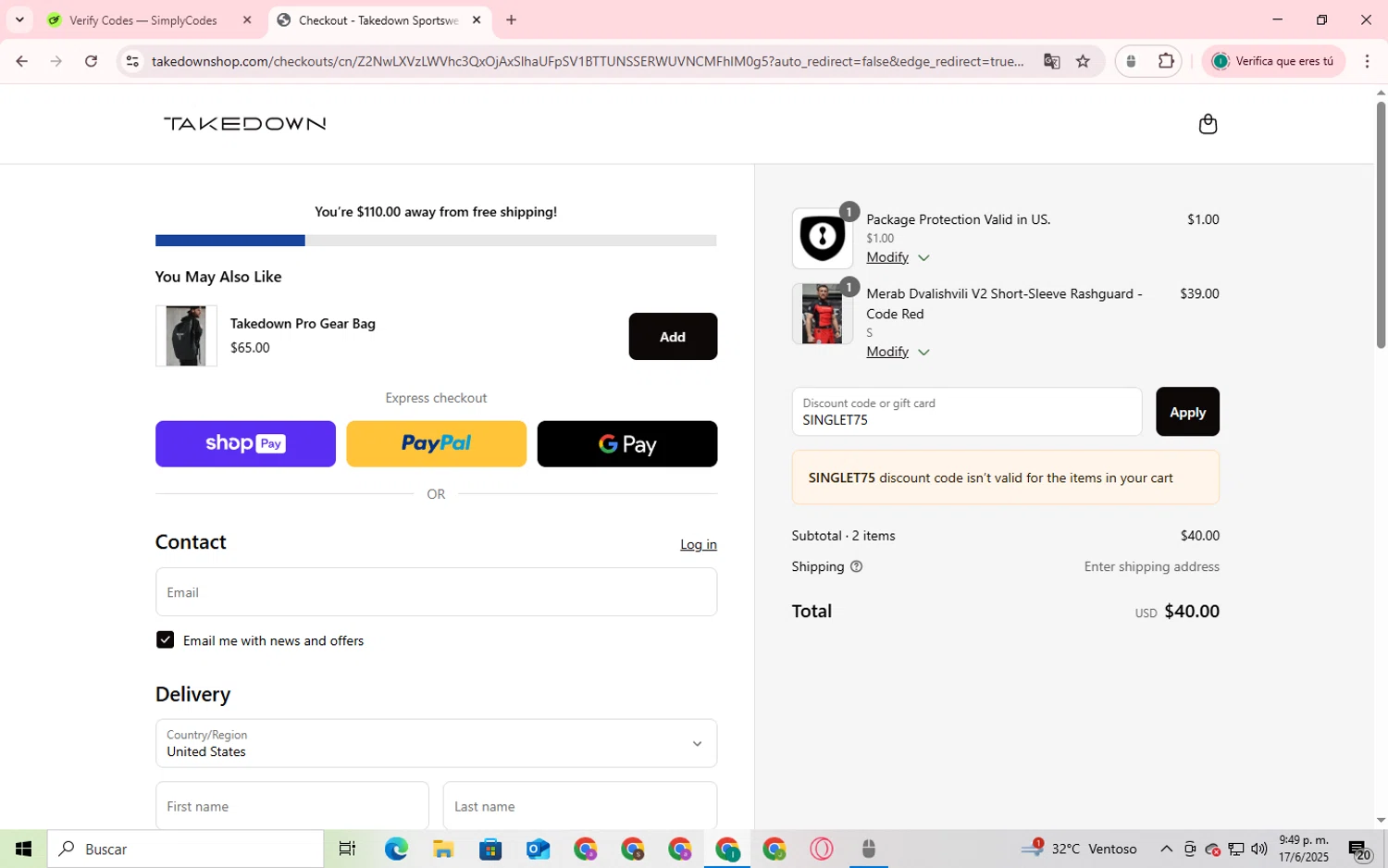This screenshot has width=1388, height=868.
Task: Launch Microsoft Edge from taskbar
Action: tap(396, 849)
